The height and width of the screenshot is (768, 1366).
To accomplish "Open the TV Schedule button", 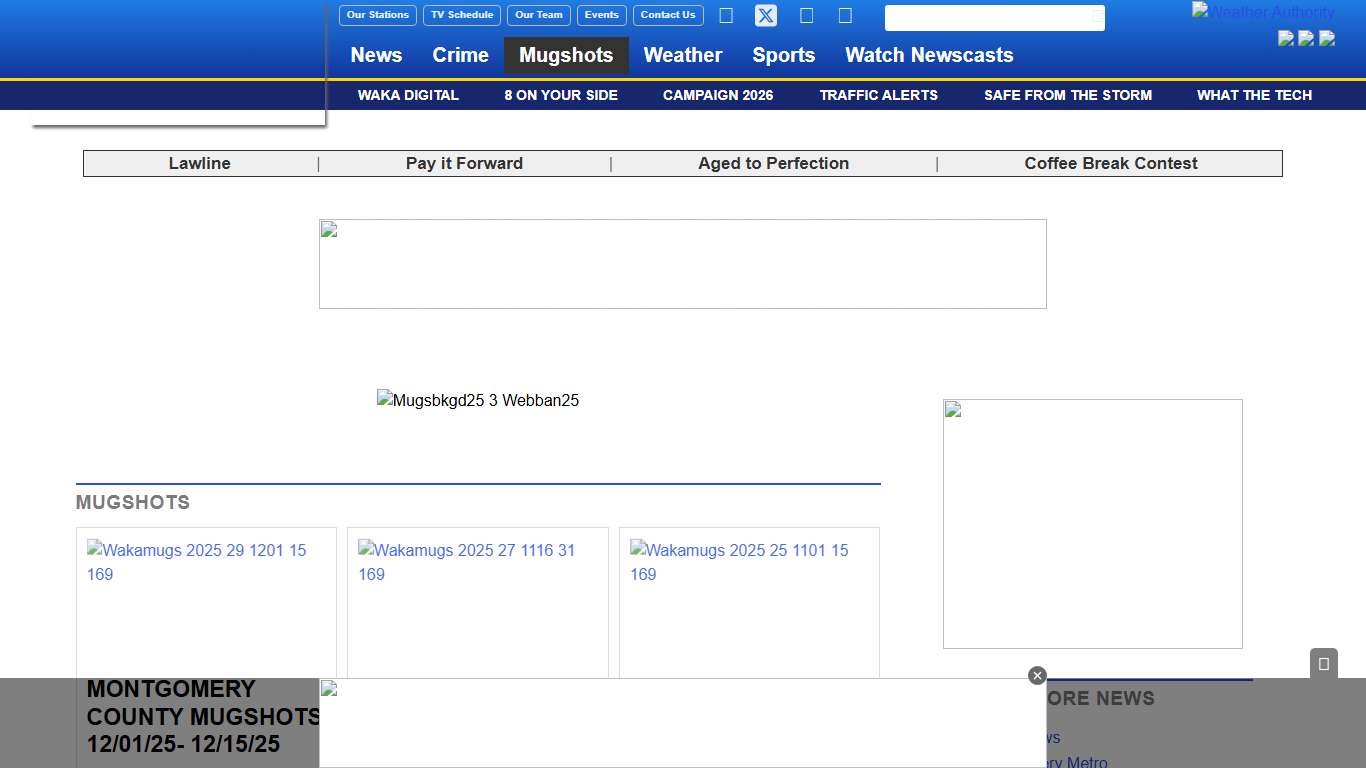I will coord(462,15).
